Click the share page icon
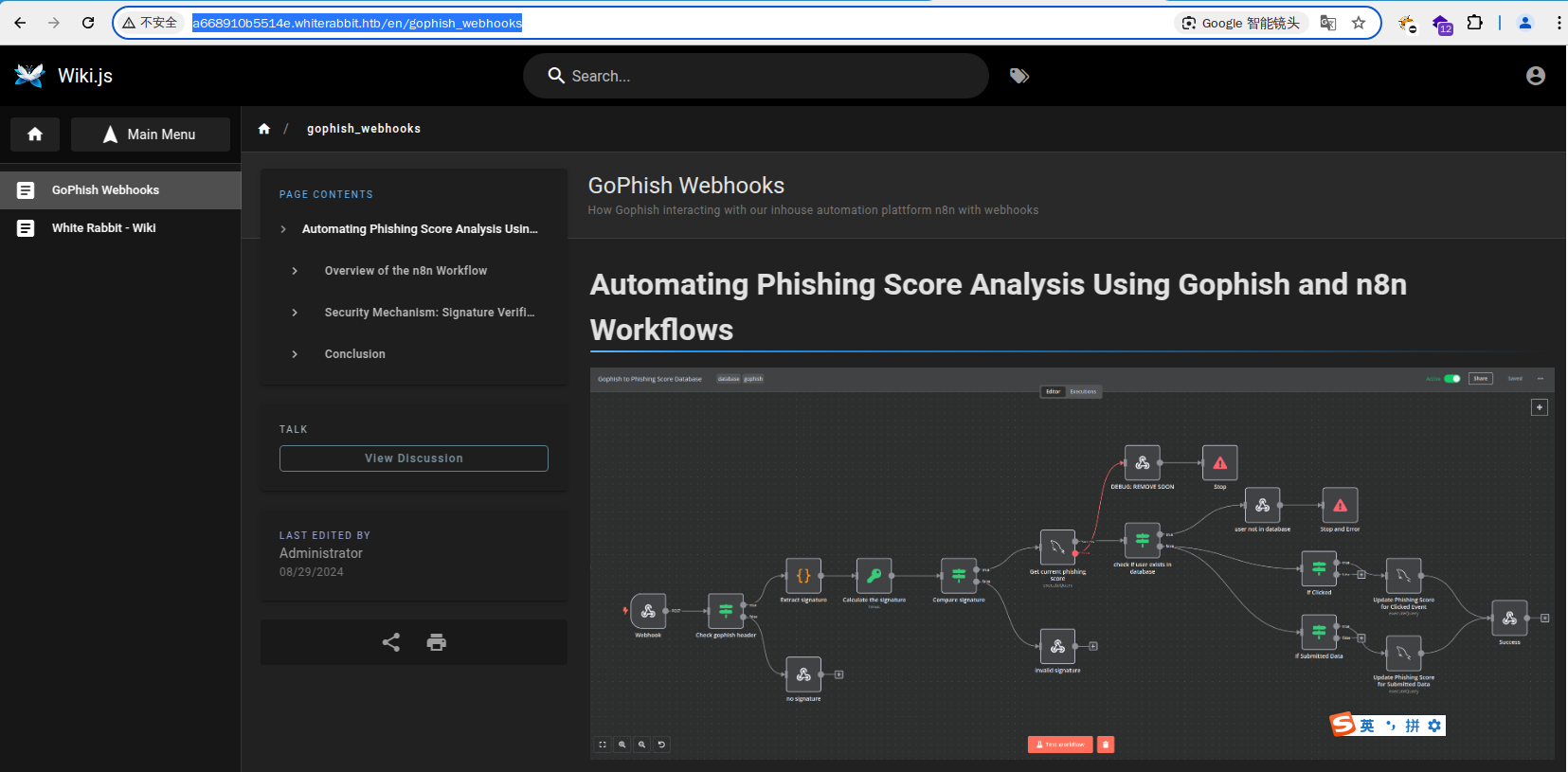This screenshot has height=772, width=1568. (391, 642)
